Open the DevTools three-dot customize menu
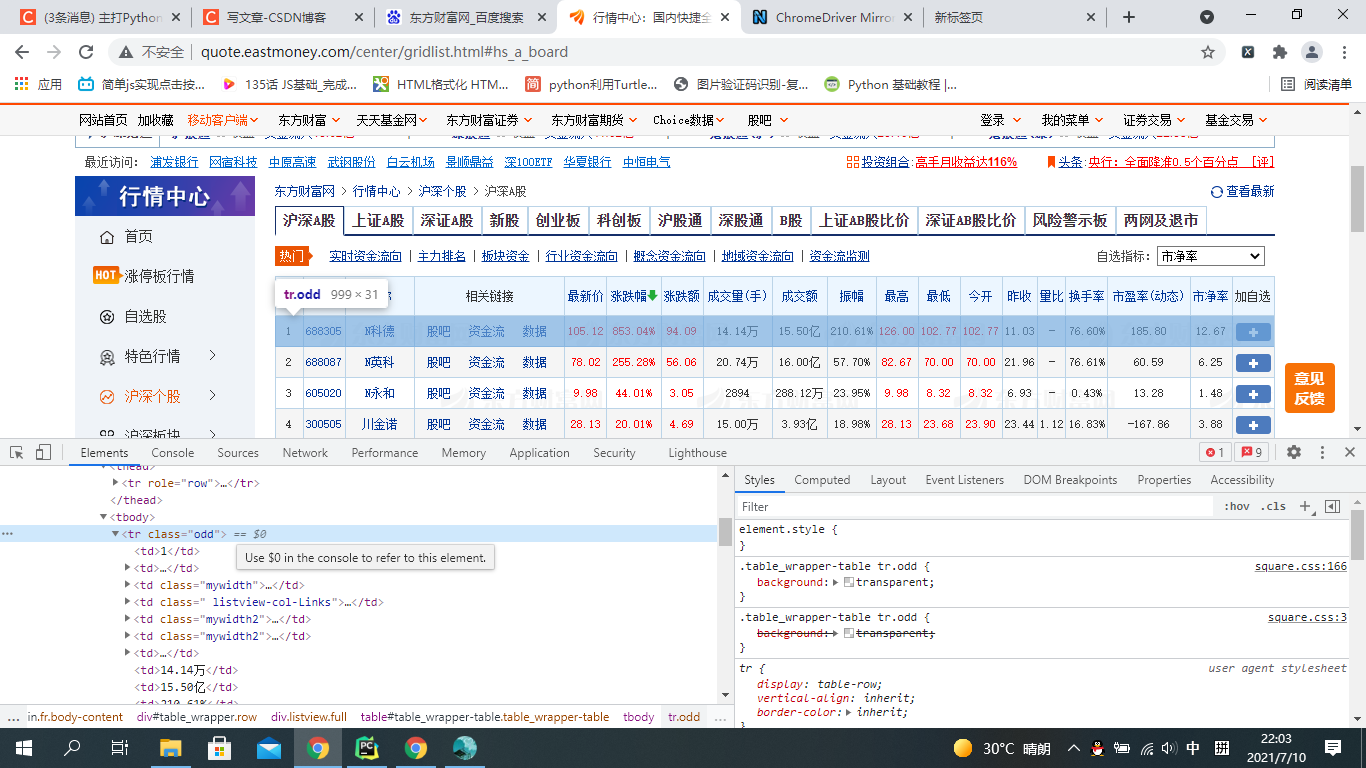1366x768 pixels. [x=1322, y=452]
